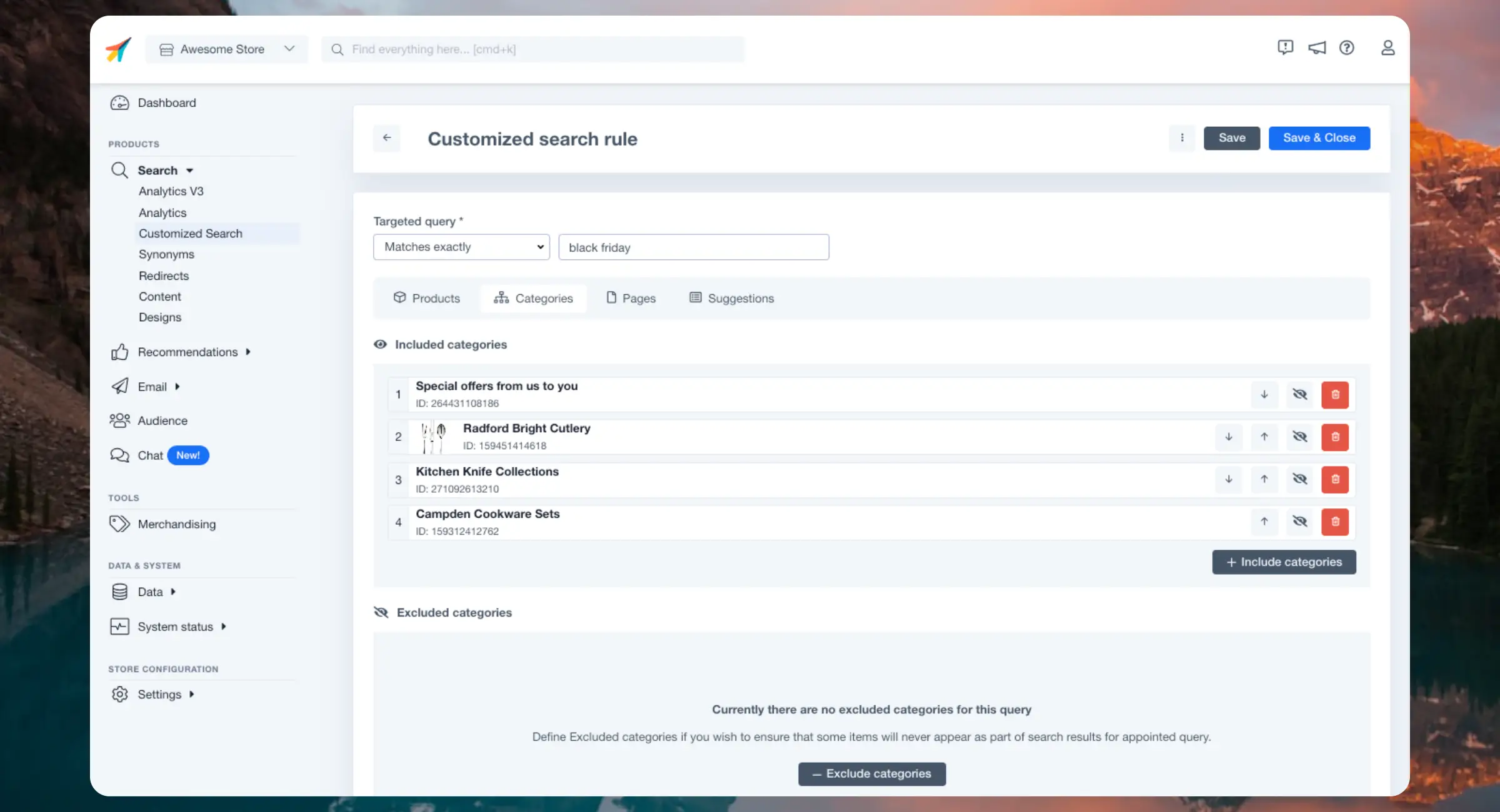
Task: Click Include categories button
Action: click(x=1284, y=561)
